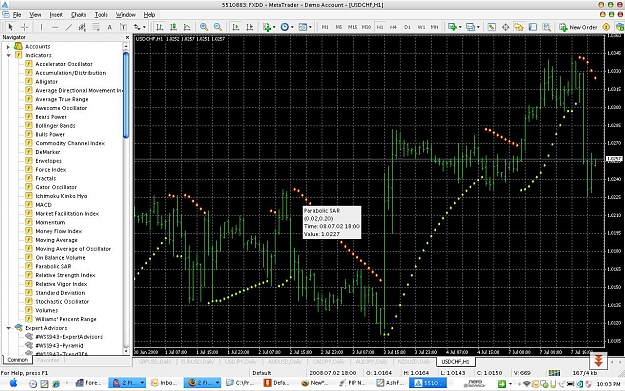The width and height of the screenshot is (625, 391).
Task: Open the Insert menu
Action: [56, 15]
